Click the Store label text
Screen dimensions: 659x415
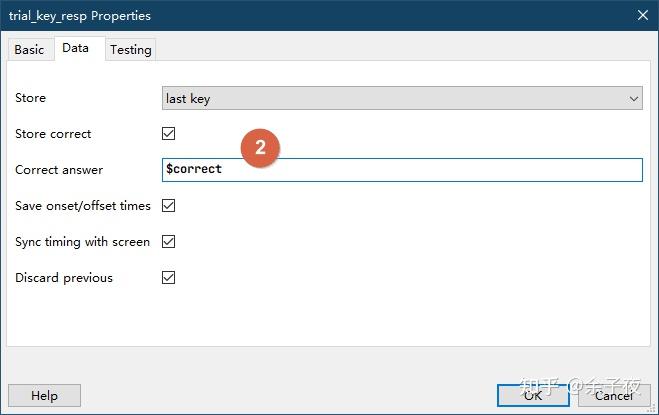click(31, 98)
